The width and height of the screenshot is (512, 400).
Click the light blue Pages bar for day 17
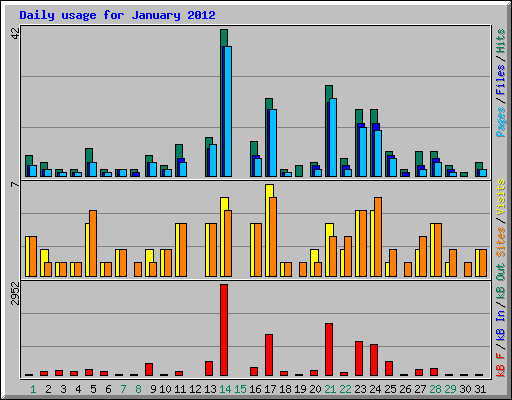pos(273,143)
